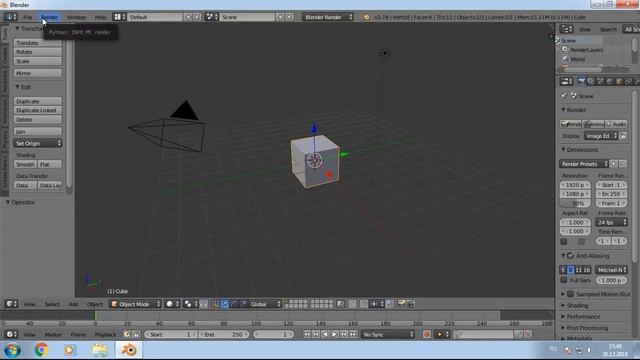Open the Image Editor display dropdown
This screenshot has width=640, height=360.
[602, 136]
